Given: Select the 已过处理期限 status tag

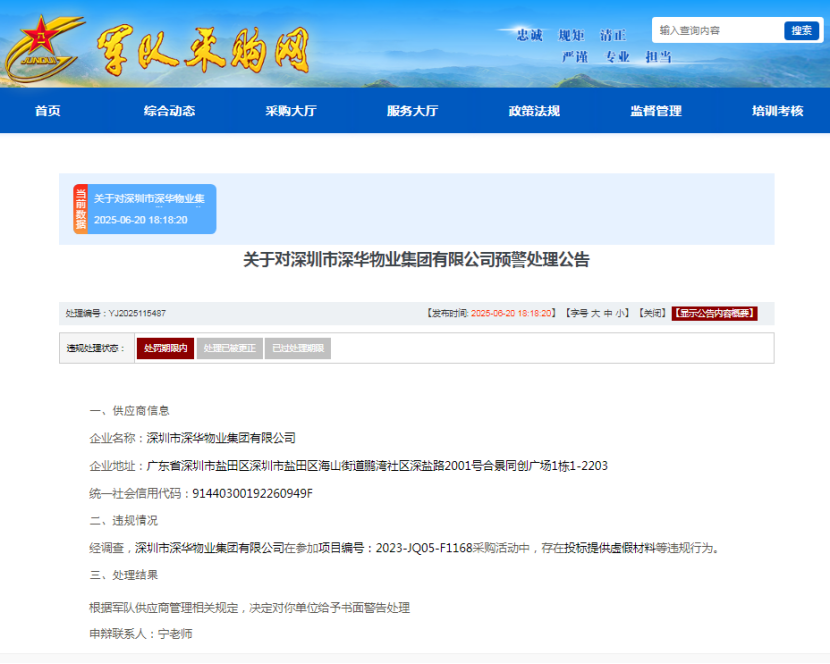Looking at the screenshot, I should [x=297, y=348].
